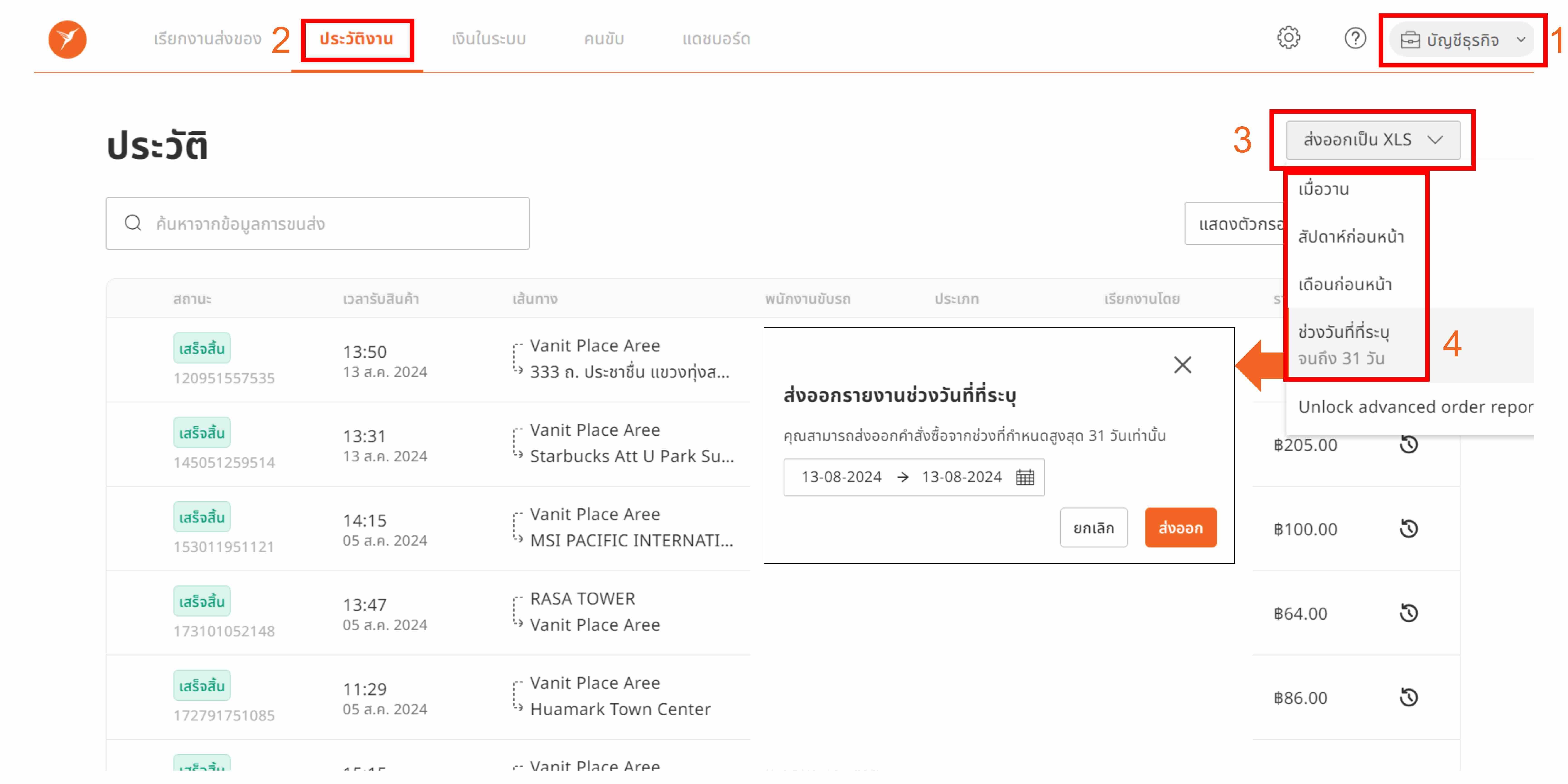This screenshot has height=784, width=1568.
Task: Expand the บัญชีธุรกิจ account dropdown
Action: click(1461, 40)
